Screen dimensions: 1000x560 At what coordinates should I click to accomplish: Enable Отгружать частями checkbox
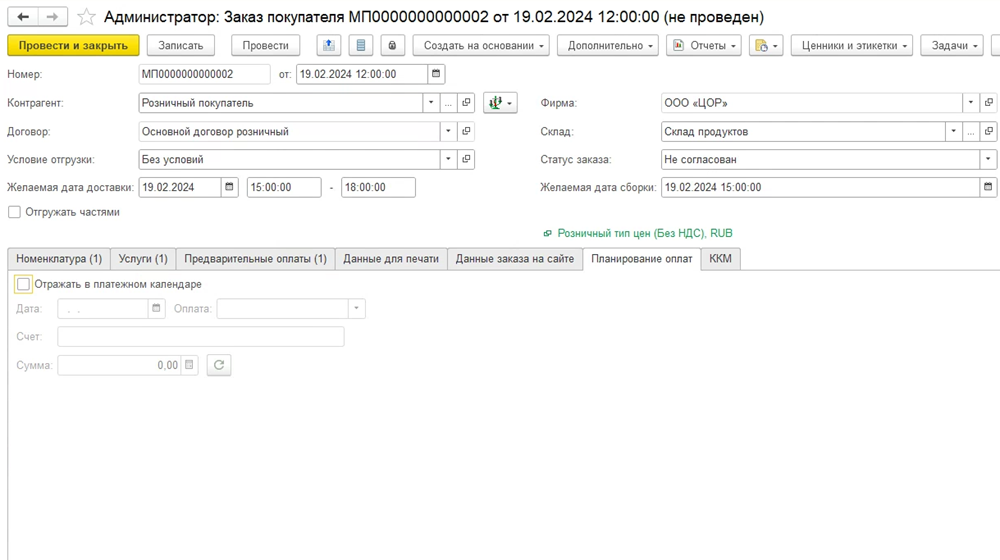click(14, 212)
